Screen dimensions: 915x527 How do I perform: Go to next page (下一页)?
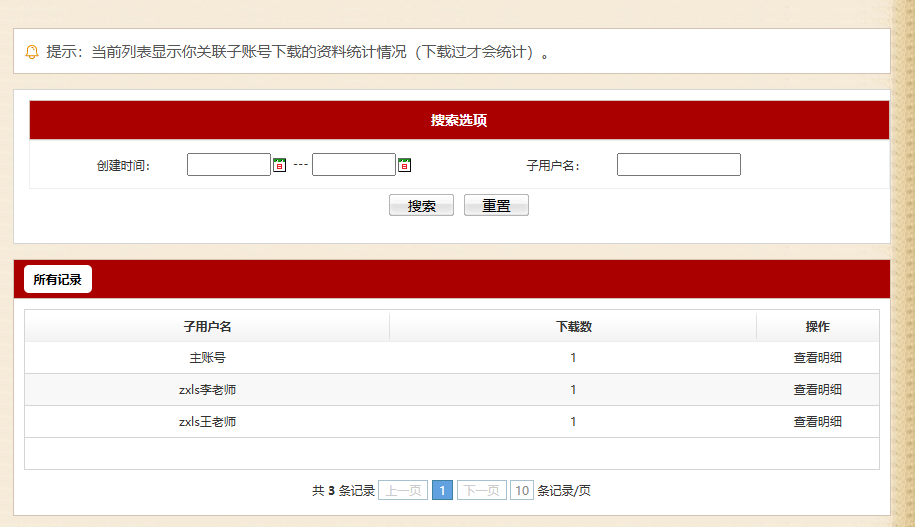tap(482, 491)
